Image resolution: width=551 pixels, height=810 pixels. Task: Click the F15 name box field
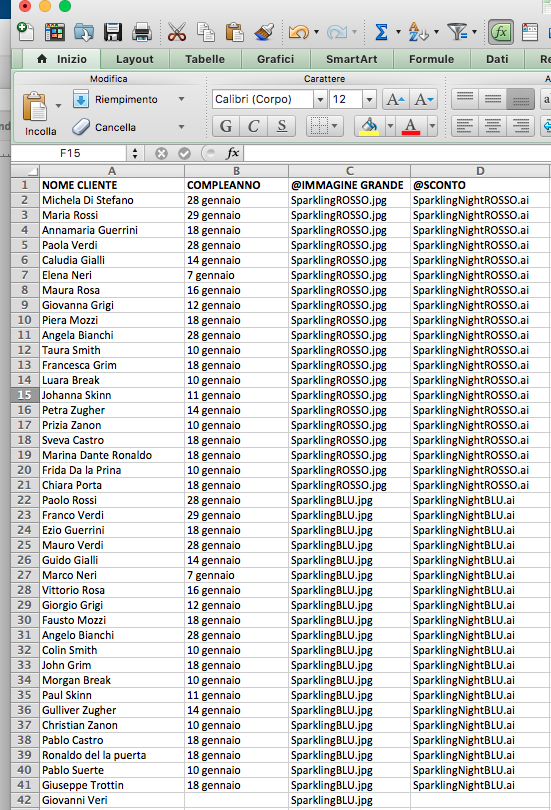(x=70, y=153)
